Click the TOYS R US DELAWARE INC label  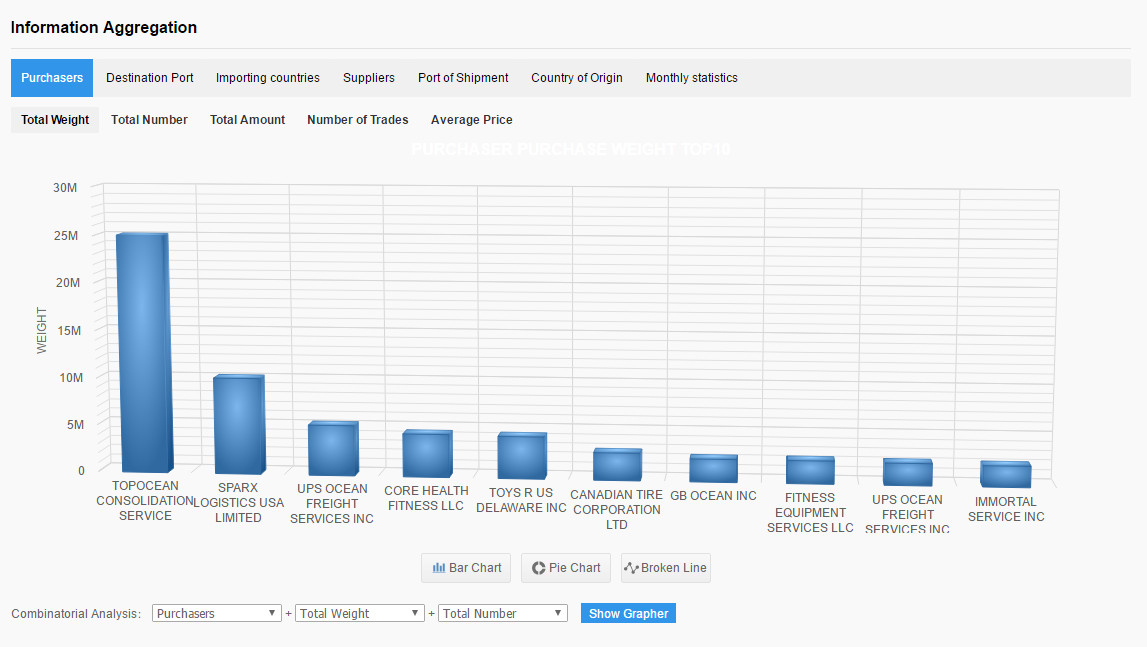pos(522,501)
